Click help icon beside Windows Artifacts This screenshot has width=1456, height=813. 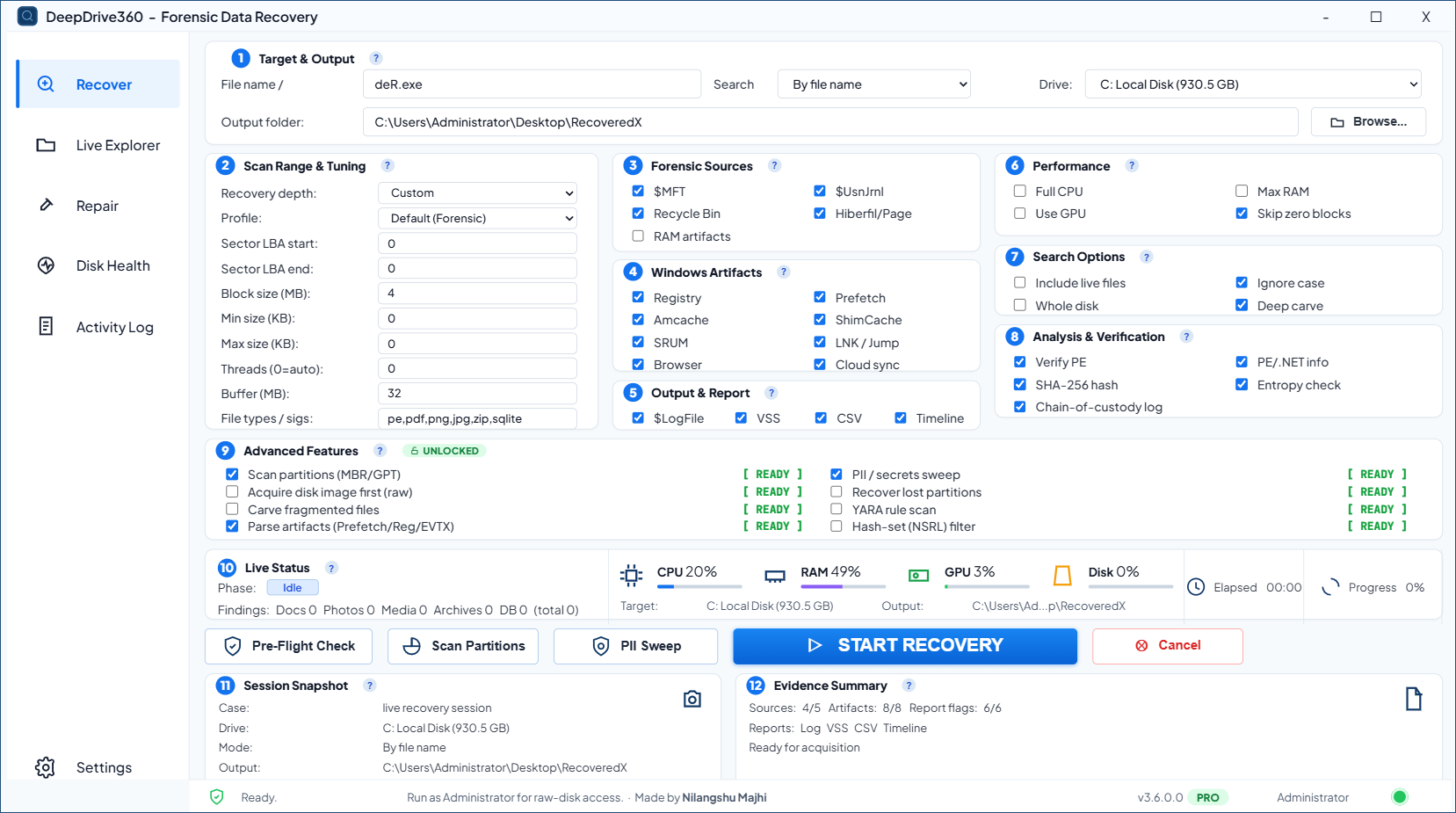coord(784,272)
